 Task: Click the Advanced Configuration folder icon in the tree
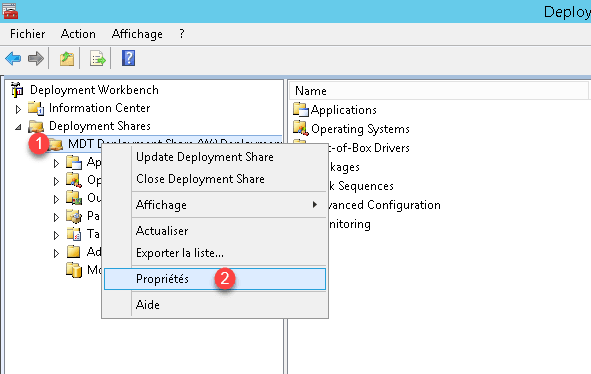tap(73, 251)
